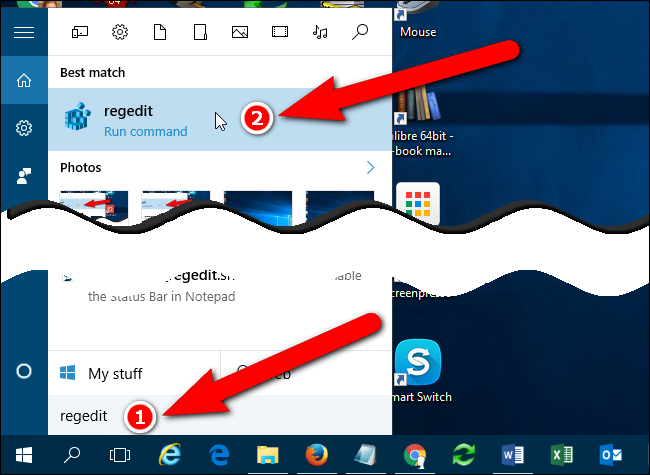Click the My stuff button

(x=134, y=373)
